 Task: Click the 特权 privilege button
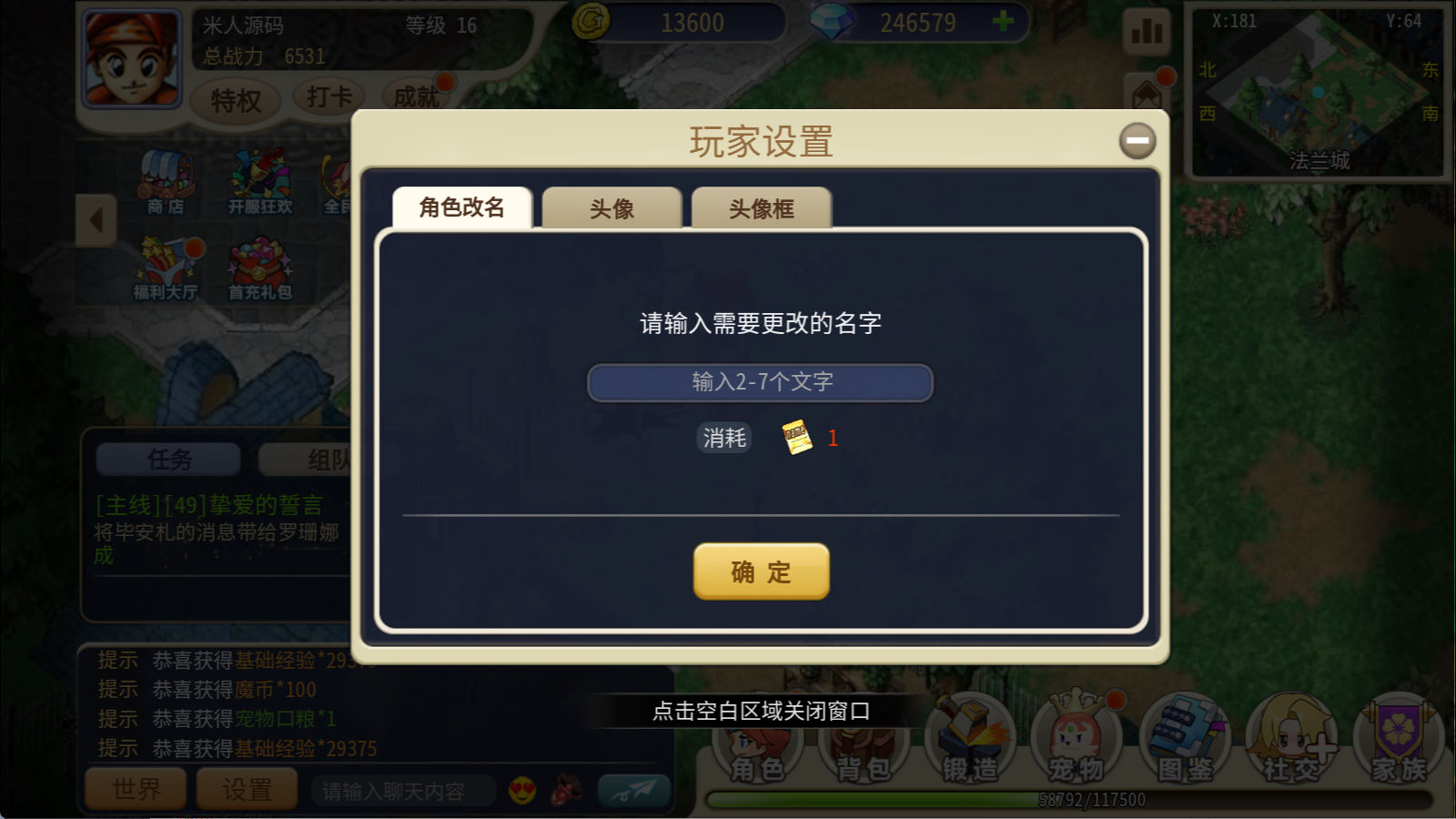coord(236,99)
